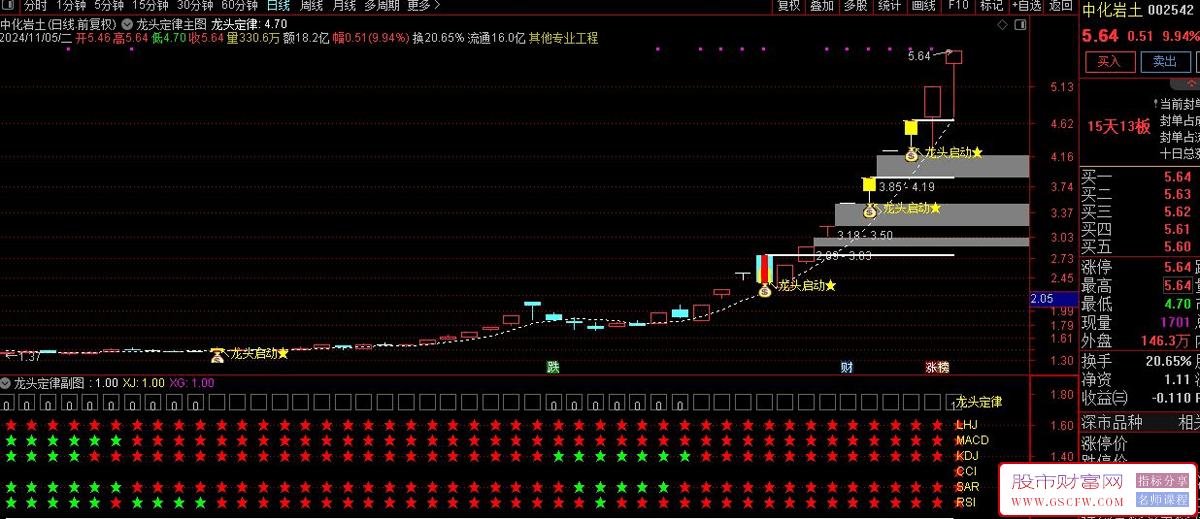
Task: Click the RSI row label
Action: 967,502
